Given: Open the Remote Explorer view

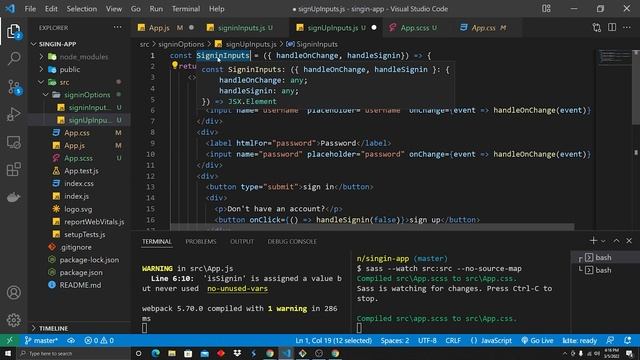Looking at the screenshot, I should [14, 142].
